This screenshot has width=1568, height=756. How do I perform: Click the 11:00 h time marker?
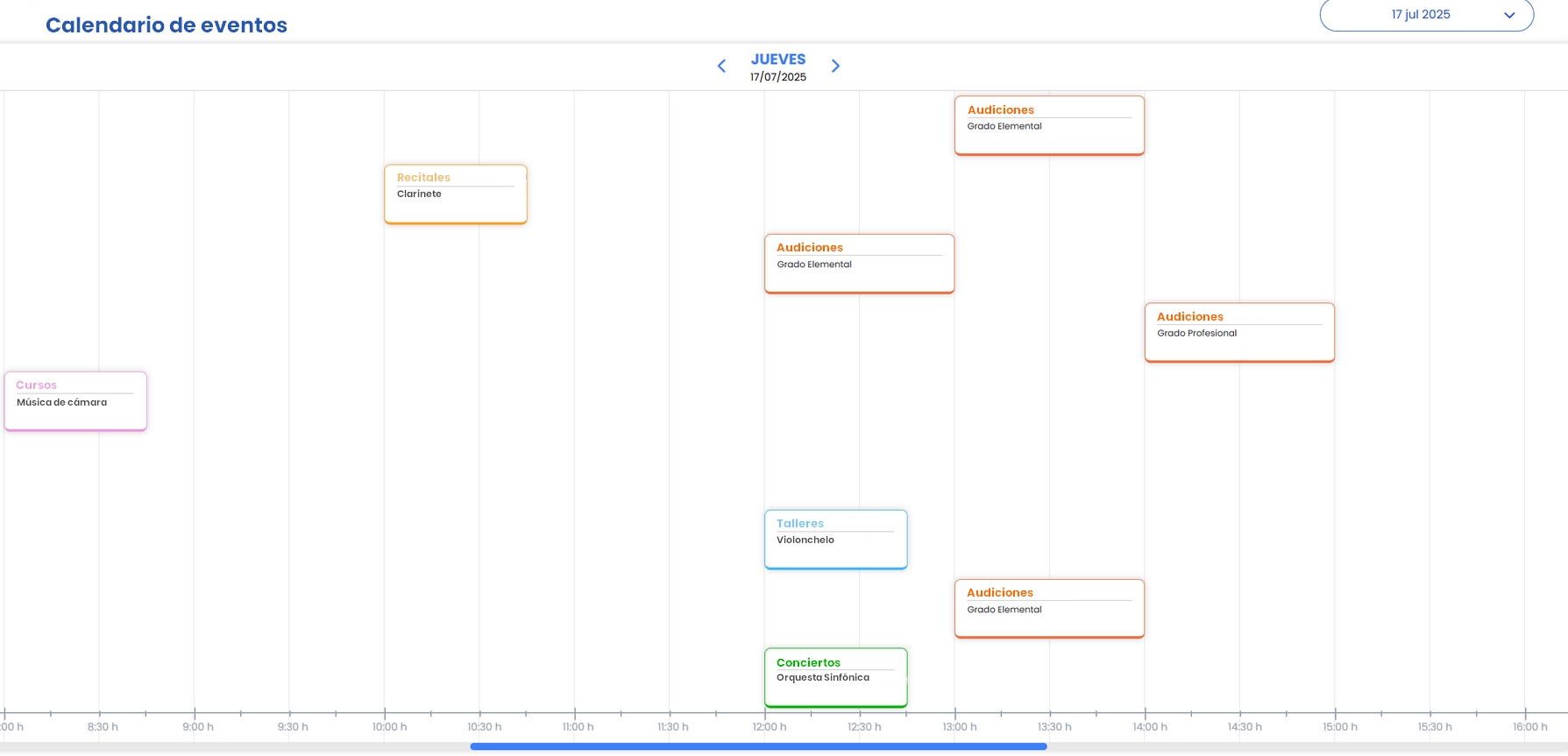[x=578, y=727]
